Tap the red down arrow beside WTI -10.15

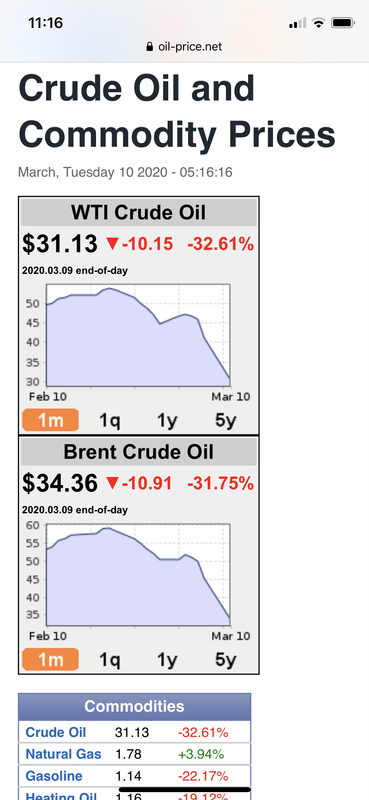pyautogui.click(x=112, y=244)
